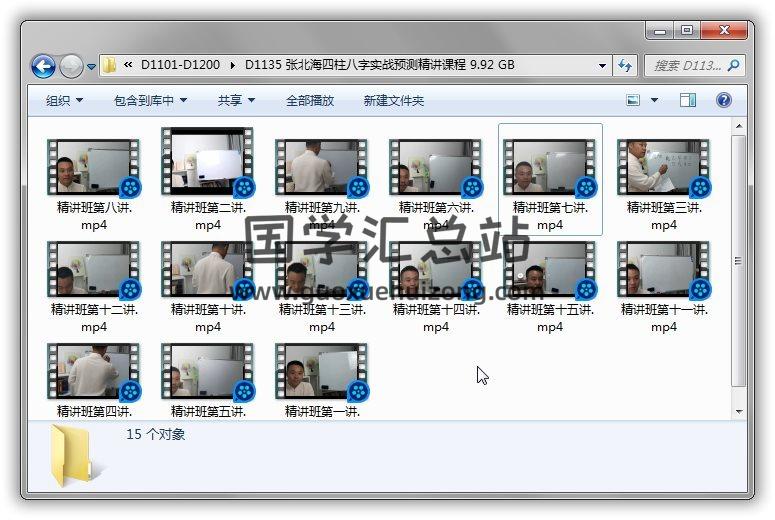Screen dimensions: 775x520
Task: Open the 共享 menu
Action: (236, 100)
